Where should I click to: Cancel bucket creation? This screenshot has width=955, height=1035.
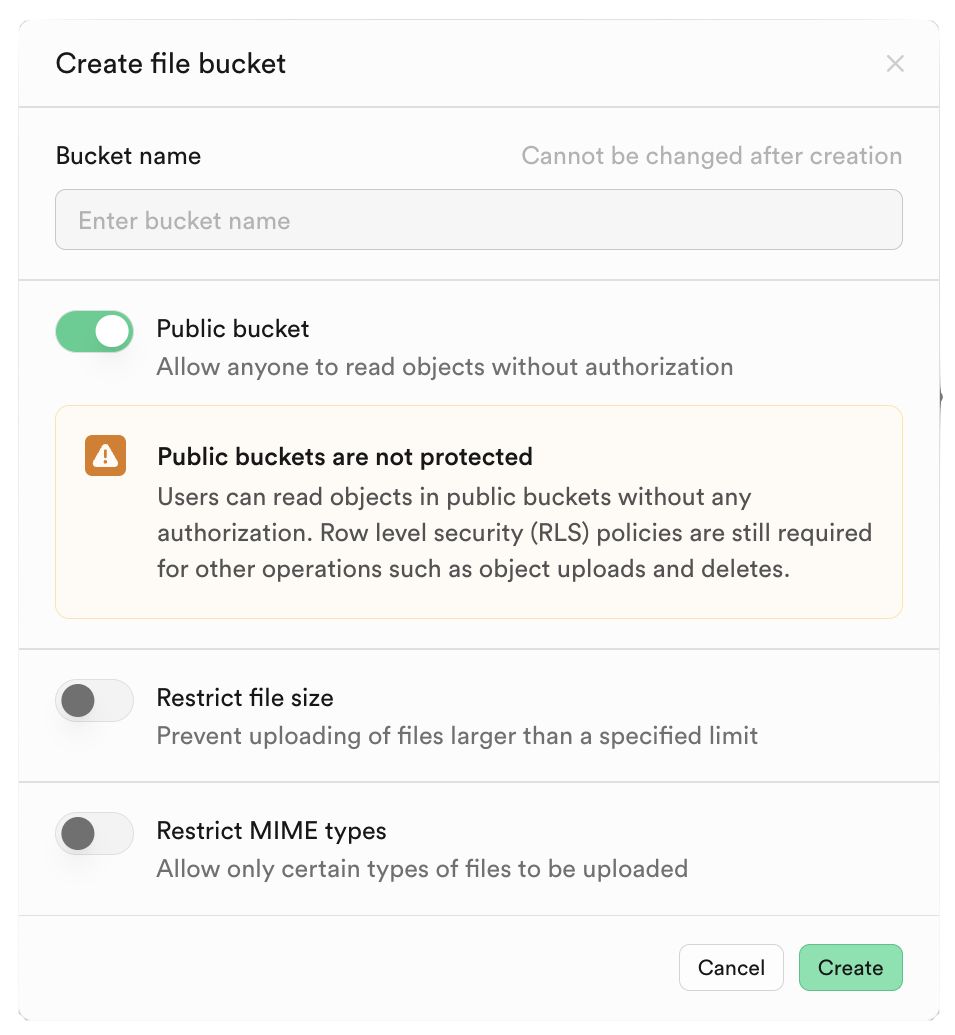(x=731, y=968)
